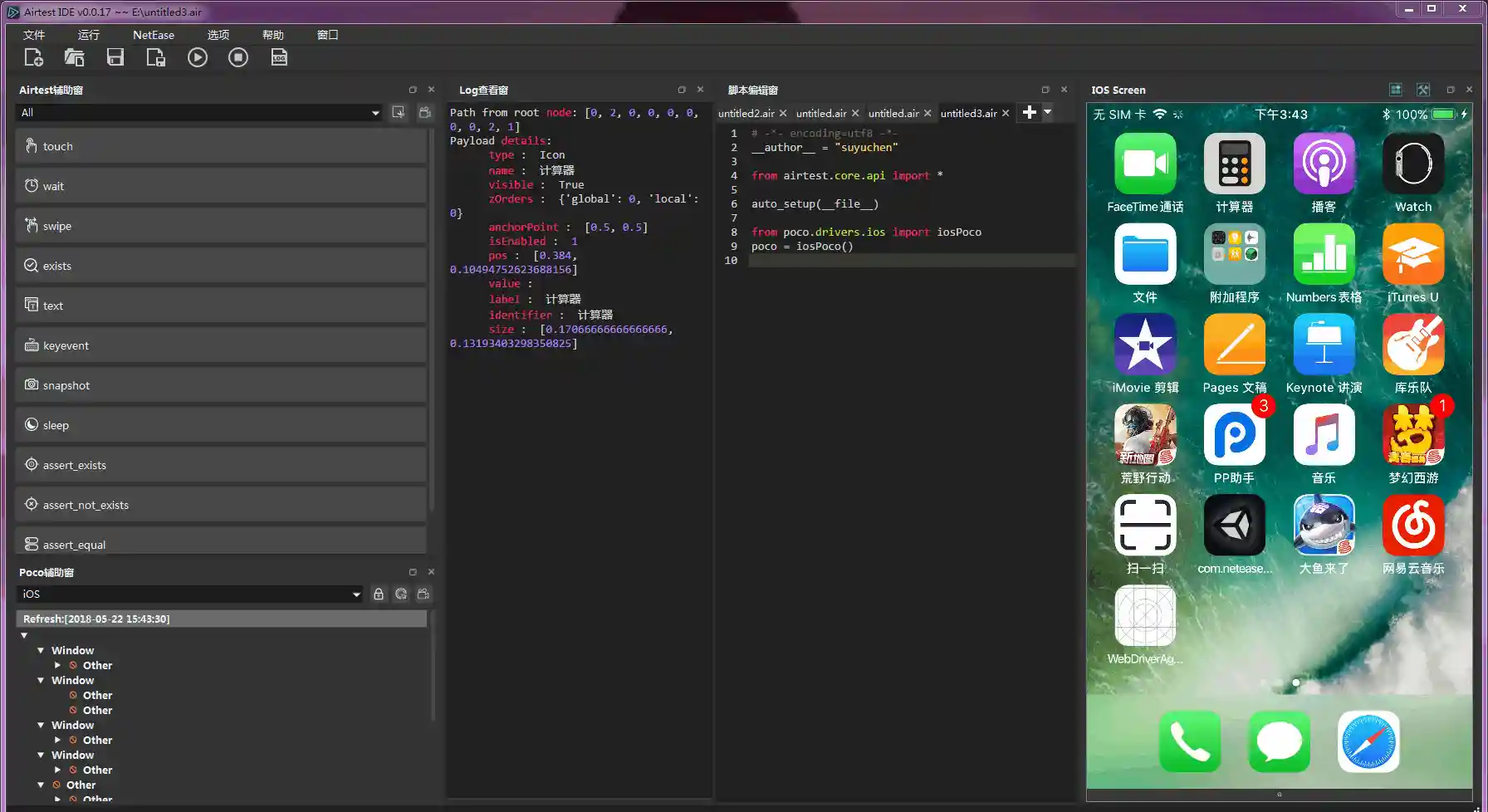Open the iOS platform dropdown in Poco panel
The width and height of the screenshot is (1488, 812).
pyautogui.click(x=355, y=594)
